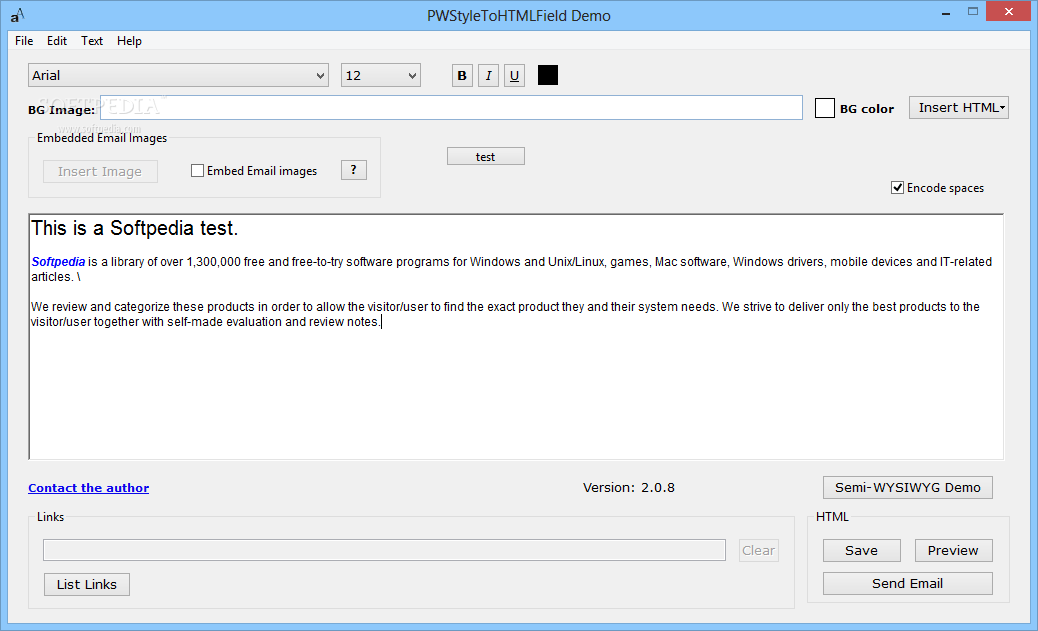1038x631 pixels.
Task: Open the Arial font dropdown
Action: [178, 75]
